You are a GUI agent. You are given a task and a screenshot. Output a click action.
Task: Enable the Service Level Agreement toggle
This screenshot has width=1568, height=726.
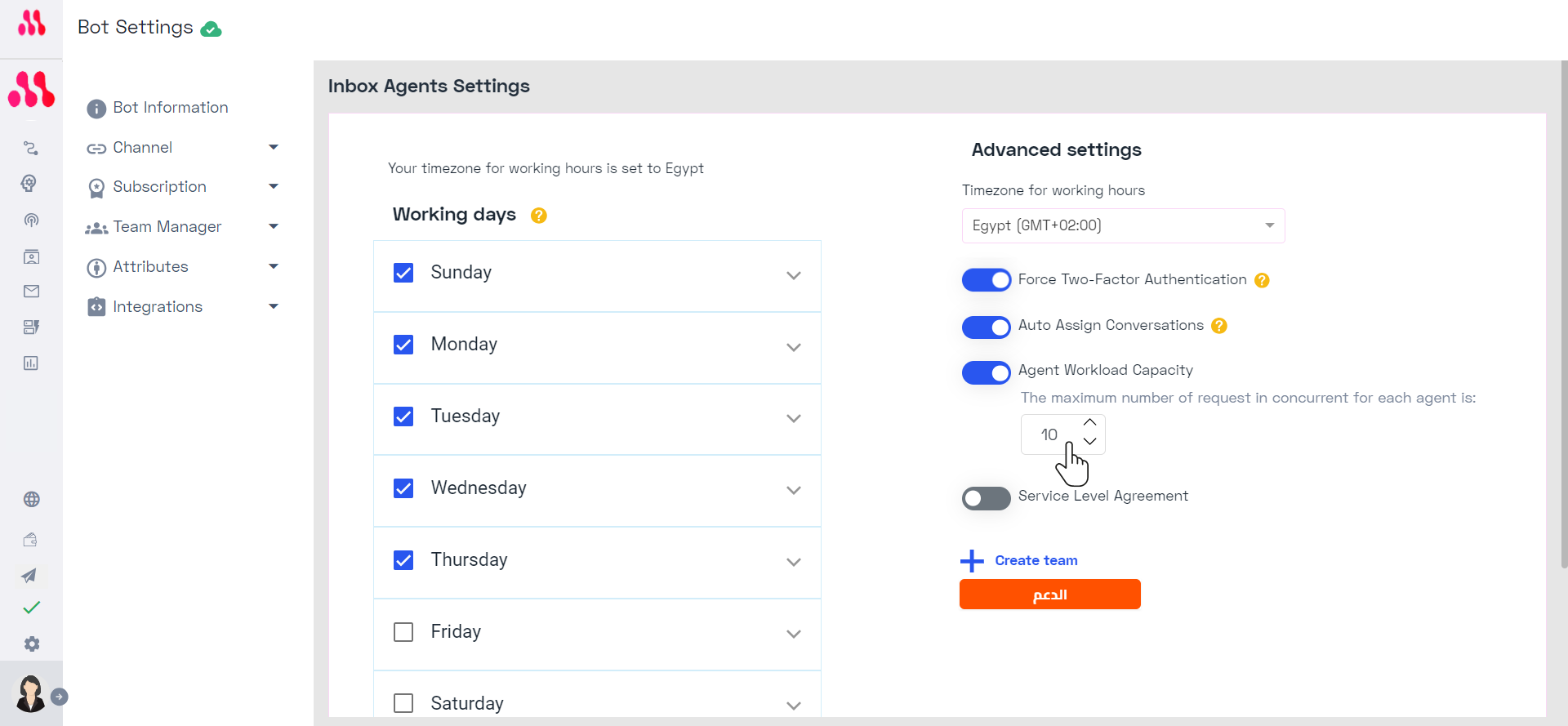pos(986,498)
